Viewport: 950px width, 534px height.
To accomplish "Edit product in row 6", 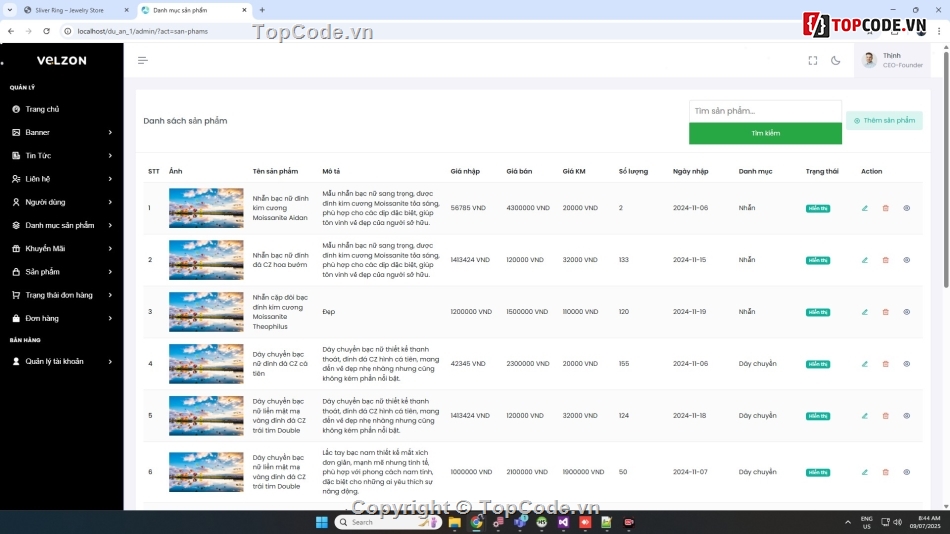I will click(865, 472).
